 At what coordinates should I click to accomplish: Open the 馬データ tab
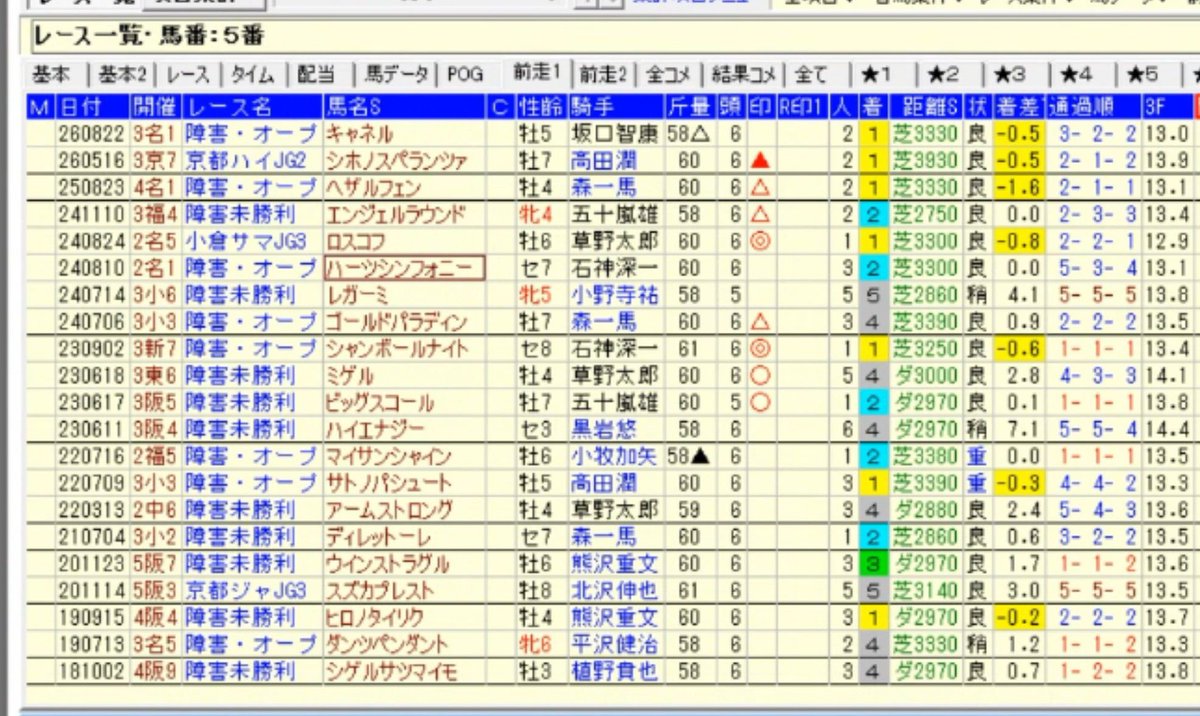click(x=397, y=75)
